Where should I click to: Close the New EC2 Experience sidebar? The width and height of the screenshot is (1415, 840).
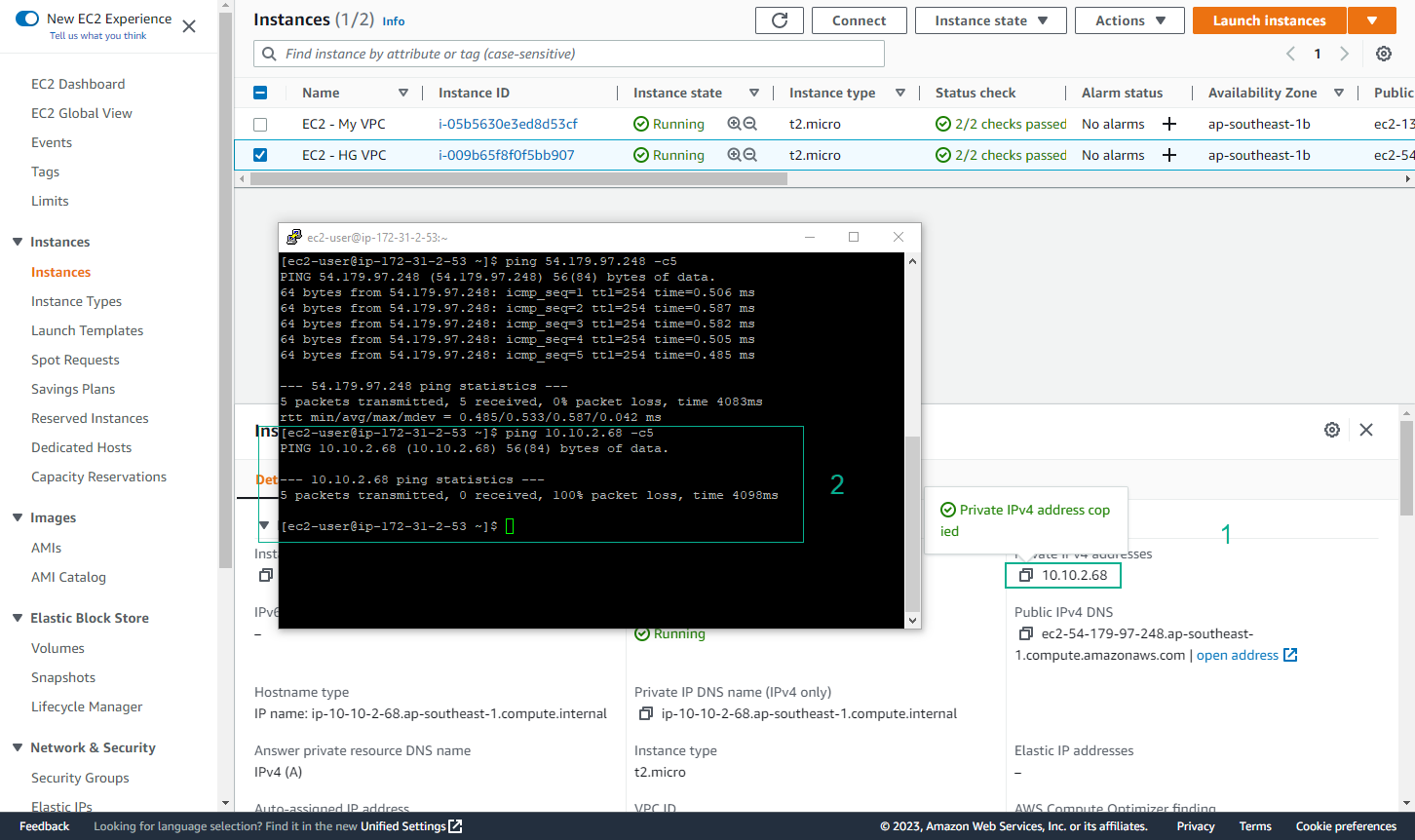click(x=189, y=26)
